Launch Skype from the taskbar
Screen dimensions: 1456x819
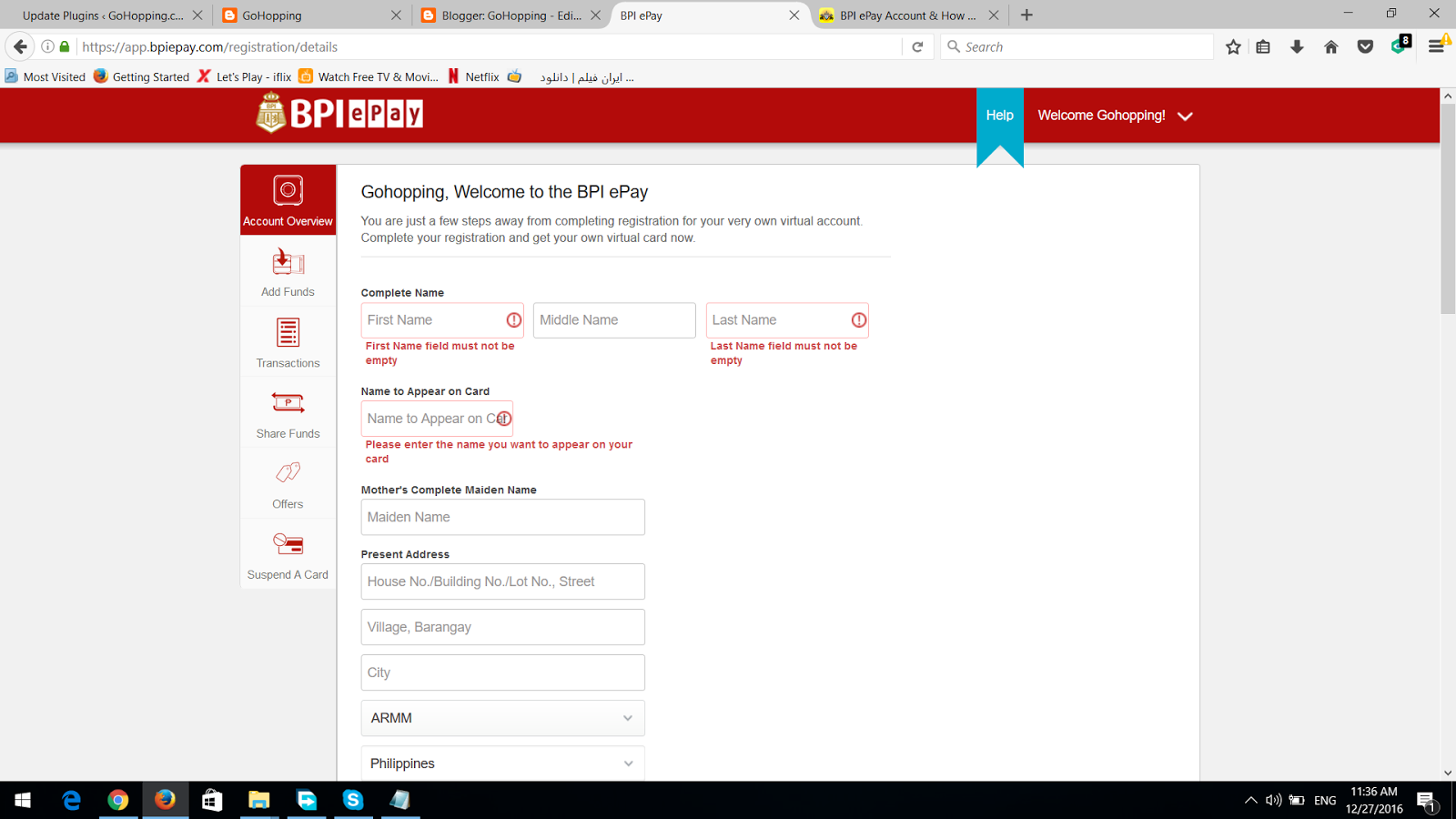[x=353, y=800]
